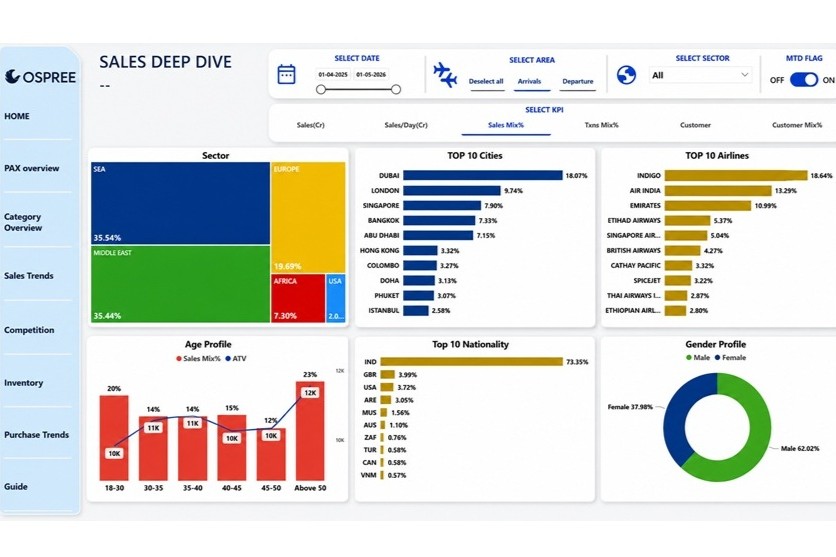Click the Sales Mix% legend marker in Age Profile
836x557 pixels.
click(x=179, y=359)
